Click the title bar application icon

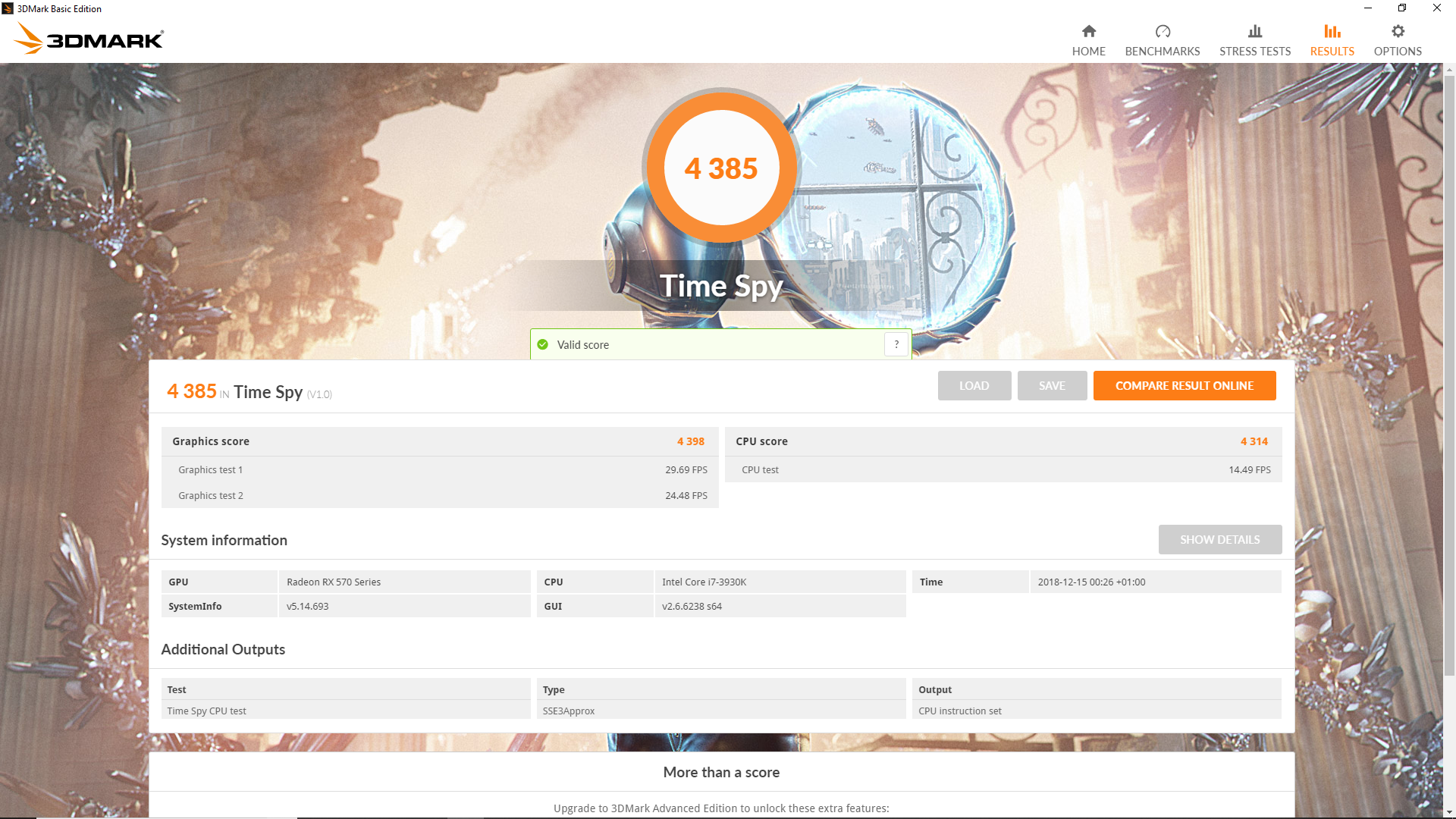click(8, 8)
